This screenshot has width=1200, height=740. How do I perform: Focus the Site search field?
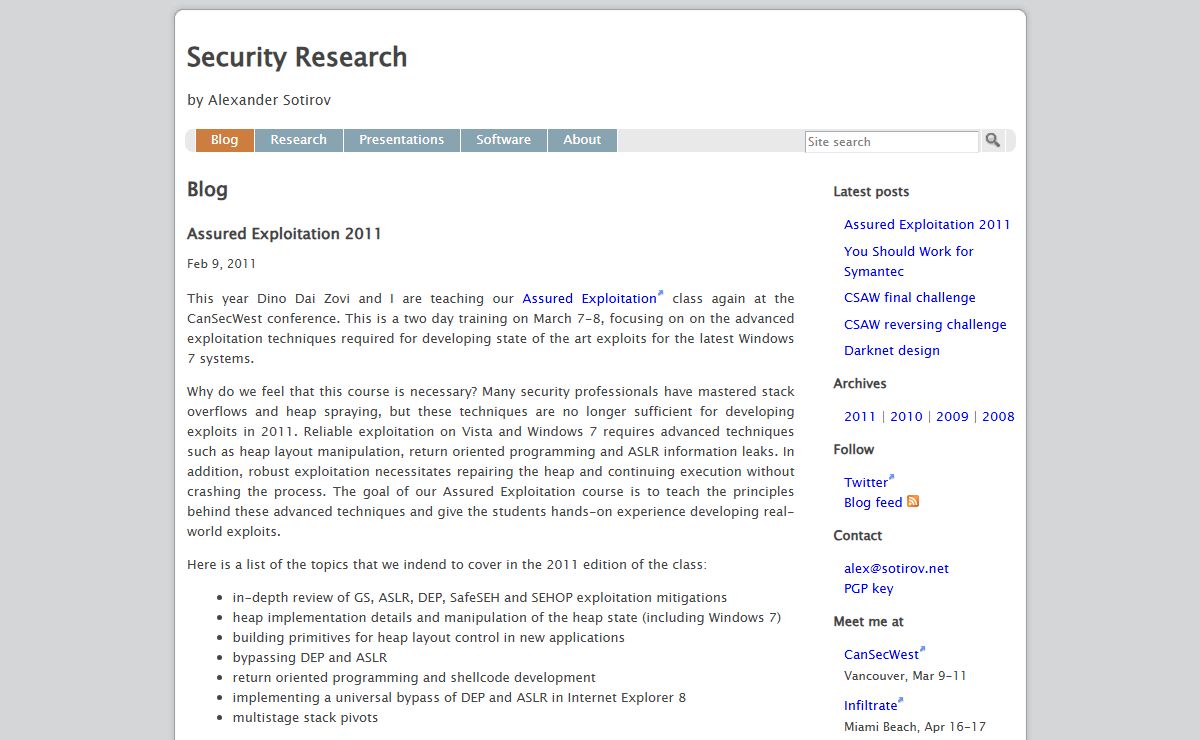[x=892, y=142]
